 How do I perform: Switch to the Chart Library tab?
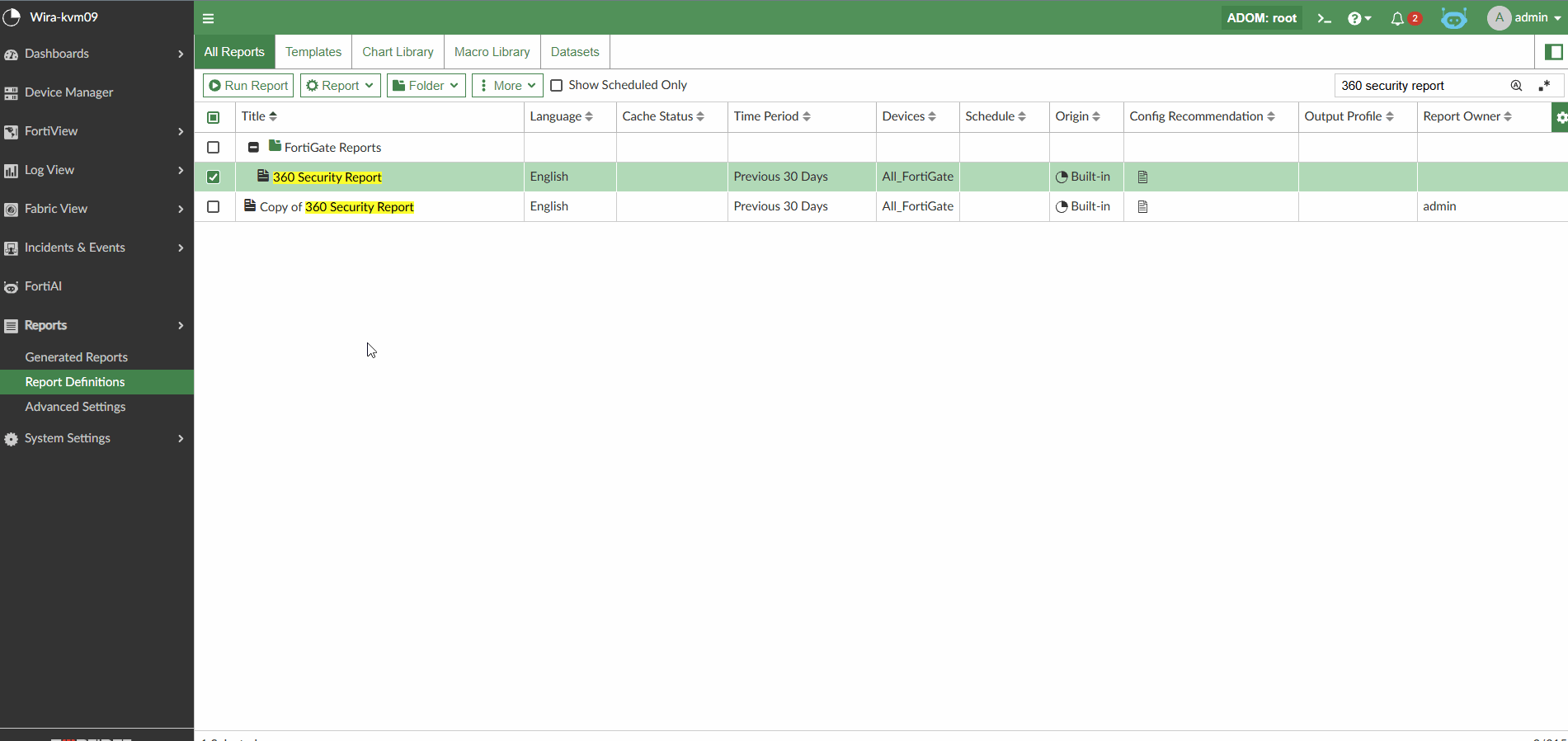398,52
